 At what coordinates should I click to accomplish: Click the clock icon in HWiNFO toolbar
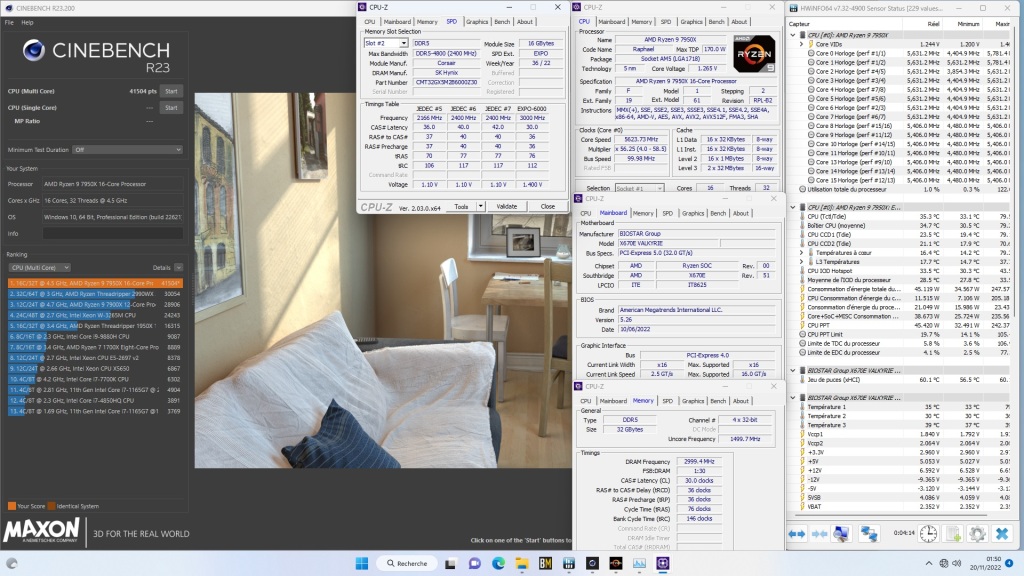pyautogui.click(x=928, y=534)
